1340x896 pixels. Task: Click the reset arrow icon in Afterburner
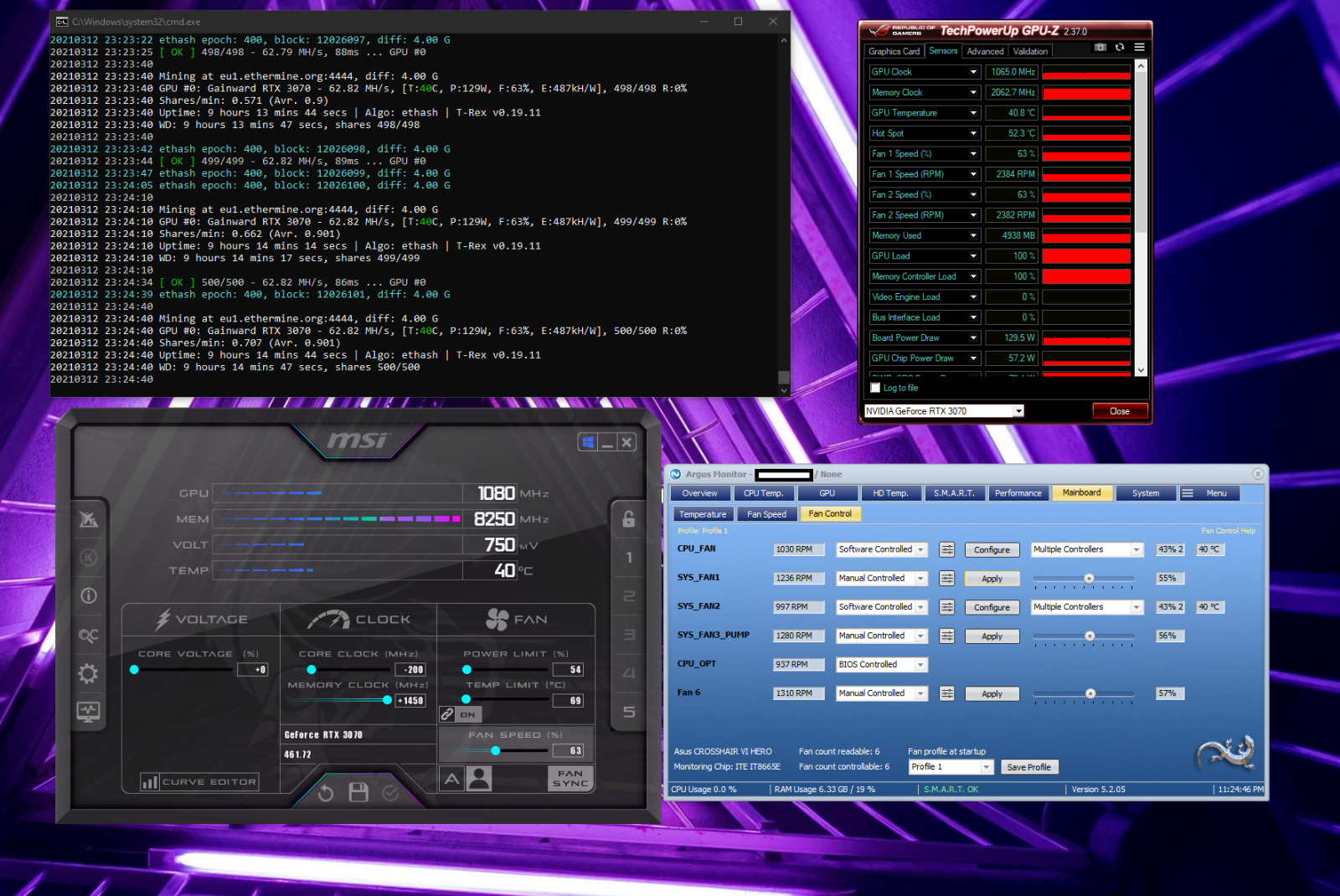[x=326, y=792]
